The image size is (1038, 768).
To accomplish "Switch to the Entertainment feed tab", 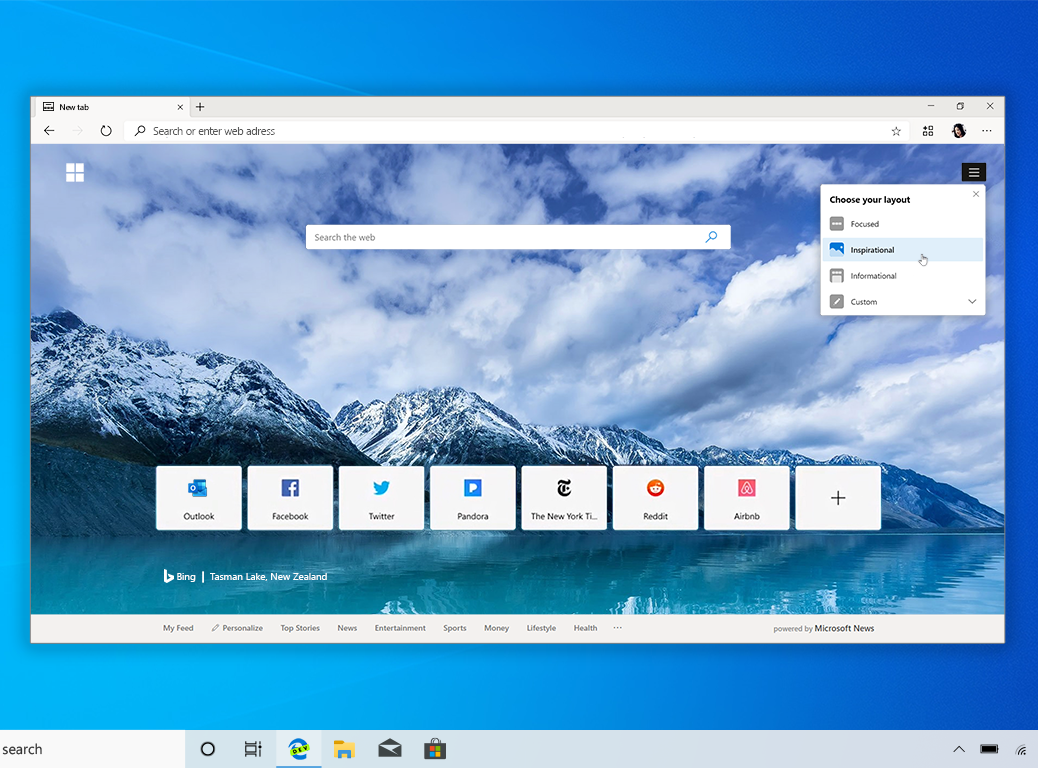I will pyautogui.click(x=400, y=628).
